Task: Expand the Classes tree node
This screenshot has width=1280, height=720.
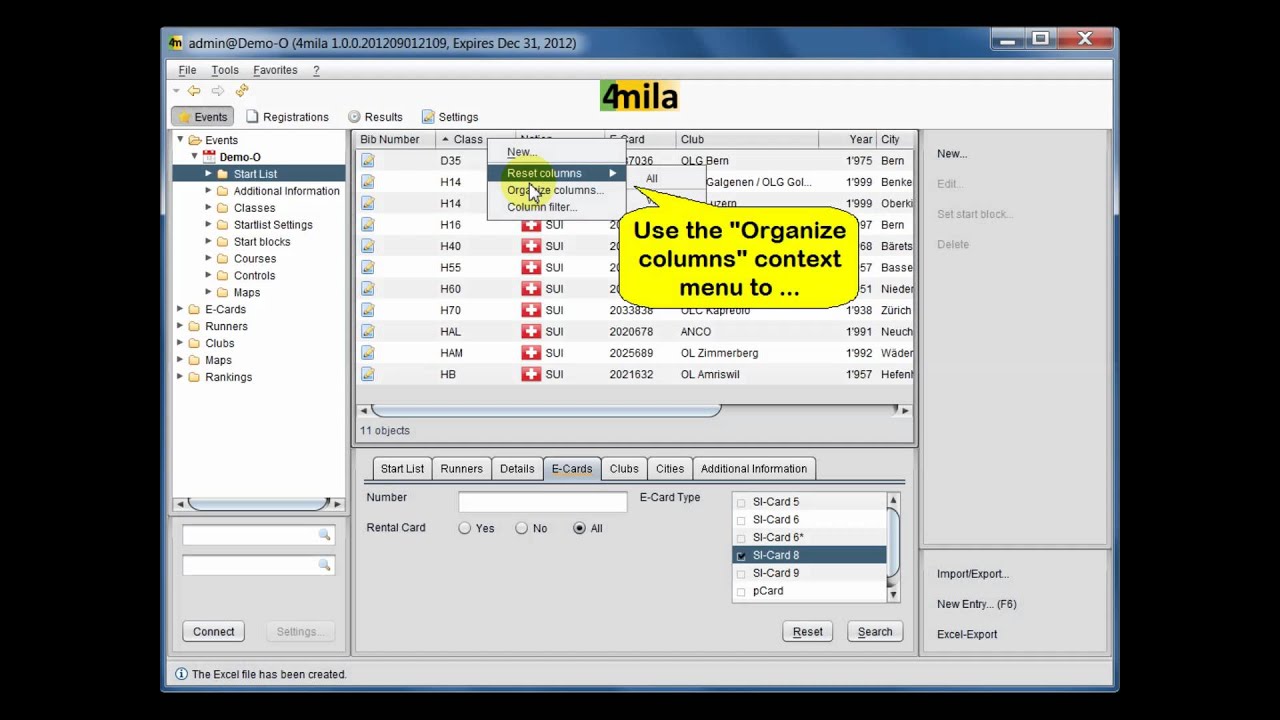Action: (209, 208)
